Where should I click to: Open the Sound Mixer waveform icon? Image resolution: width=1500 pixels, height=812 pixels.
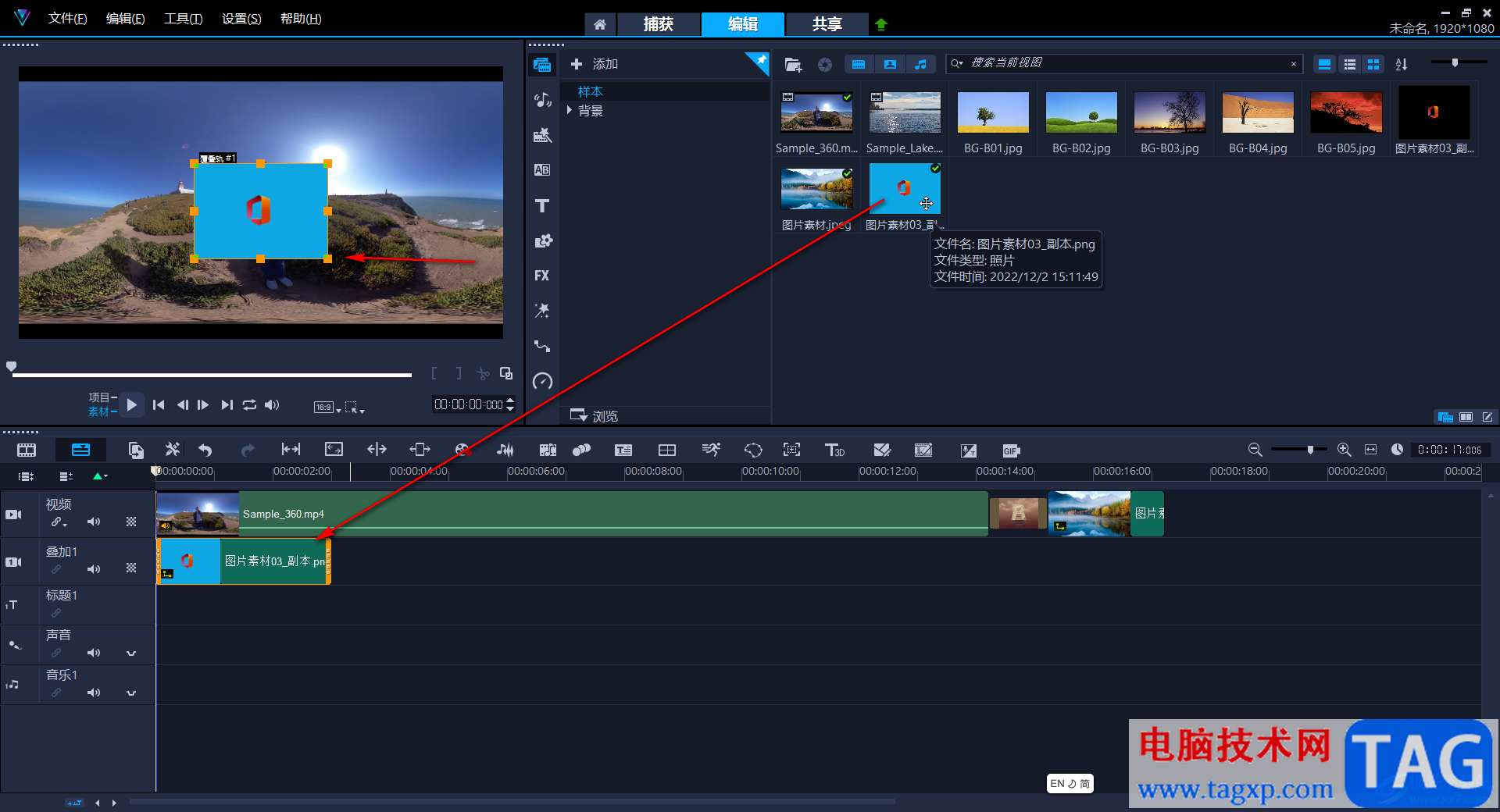point(505,450)
